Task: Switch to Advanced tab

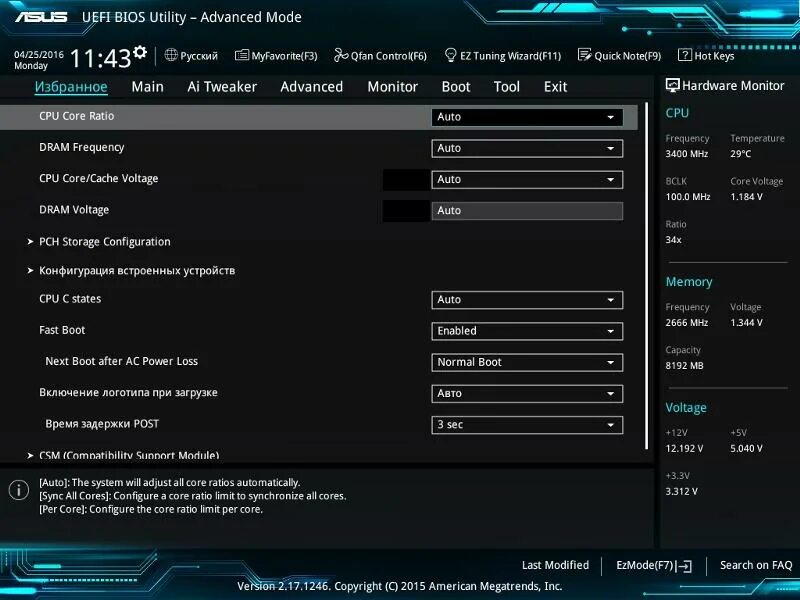Action: pyautogui.click(x=312, y=87)
